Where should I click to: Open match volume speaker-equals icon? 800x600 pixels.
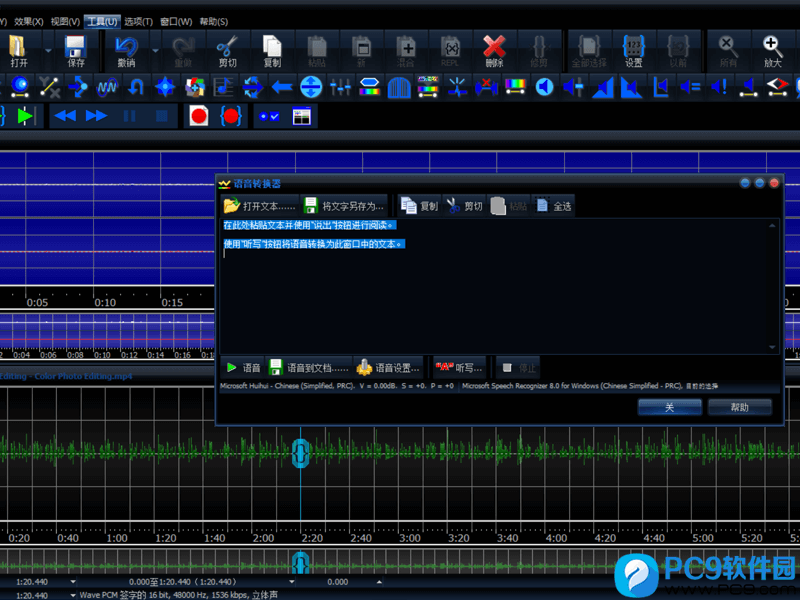tap(690, 87)
